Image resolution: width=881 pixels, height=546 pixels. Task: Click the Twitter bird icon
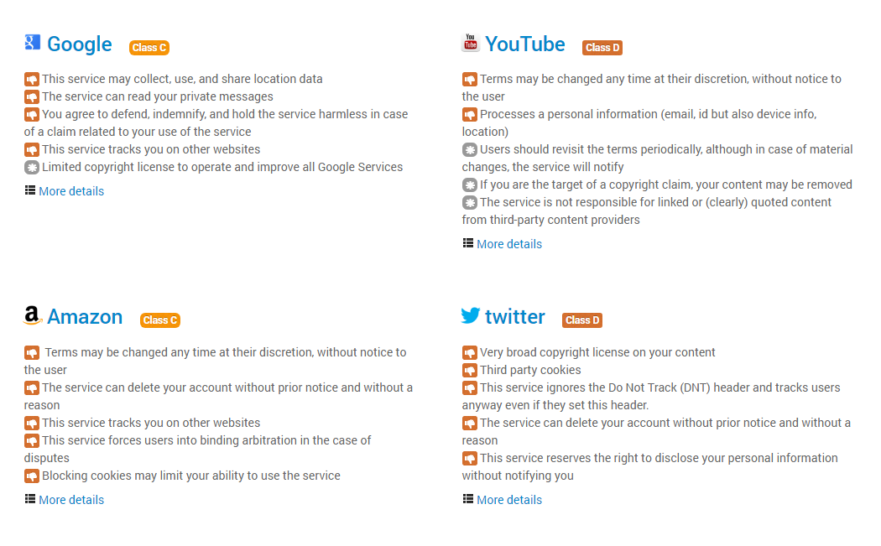point(470,316)
